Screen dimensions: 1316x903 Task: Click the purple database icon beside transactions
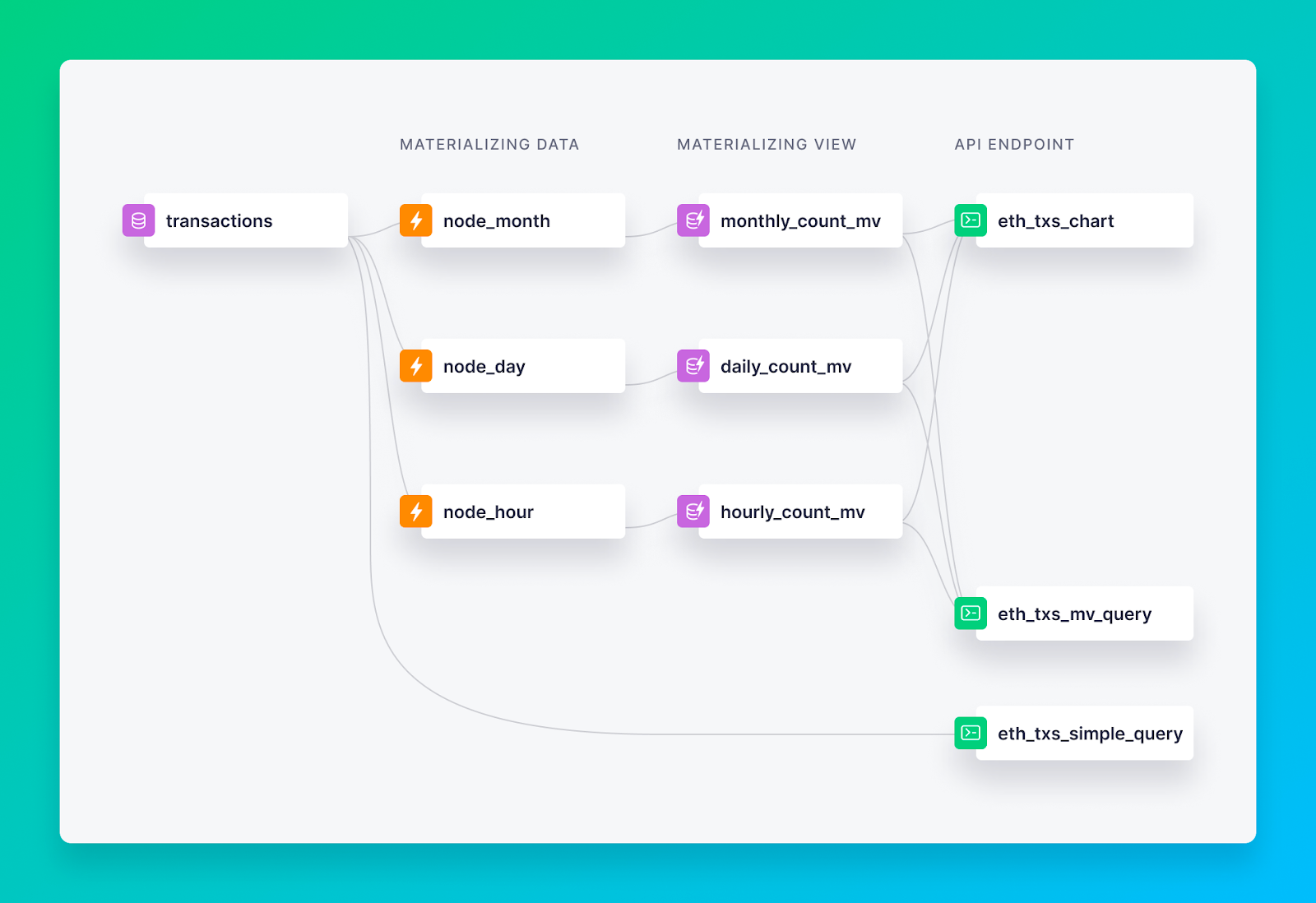[138, 220]
